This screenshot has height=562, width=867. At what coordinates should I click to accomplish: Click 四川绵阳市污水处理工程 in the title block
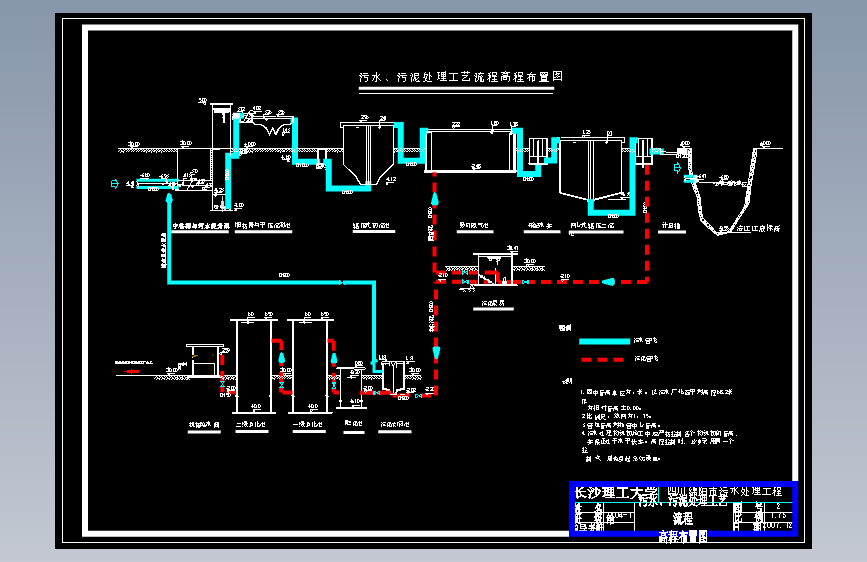[x=724, y=491]
